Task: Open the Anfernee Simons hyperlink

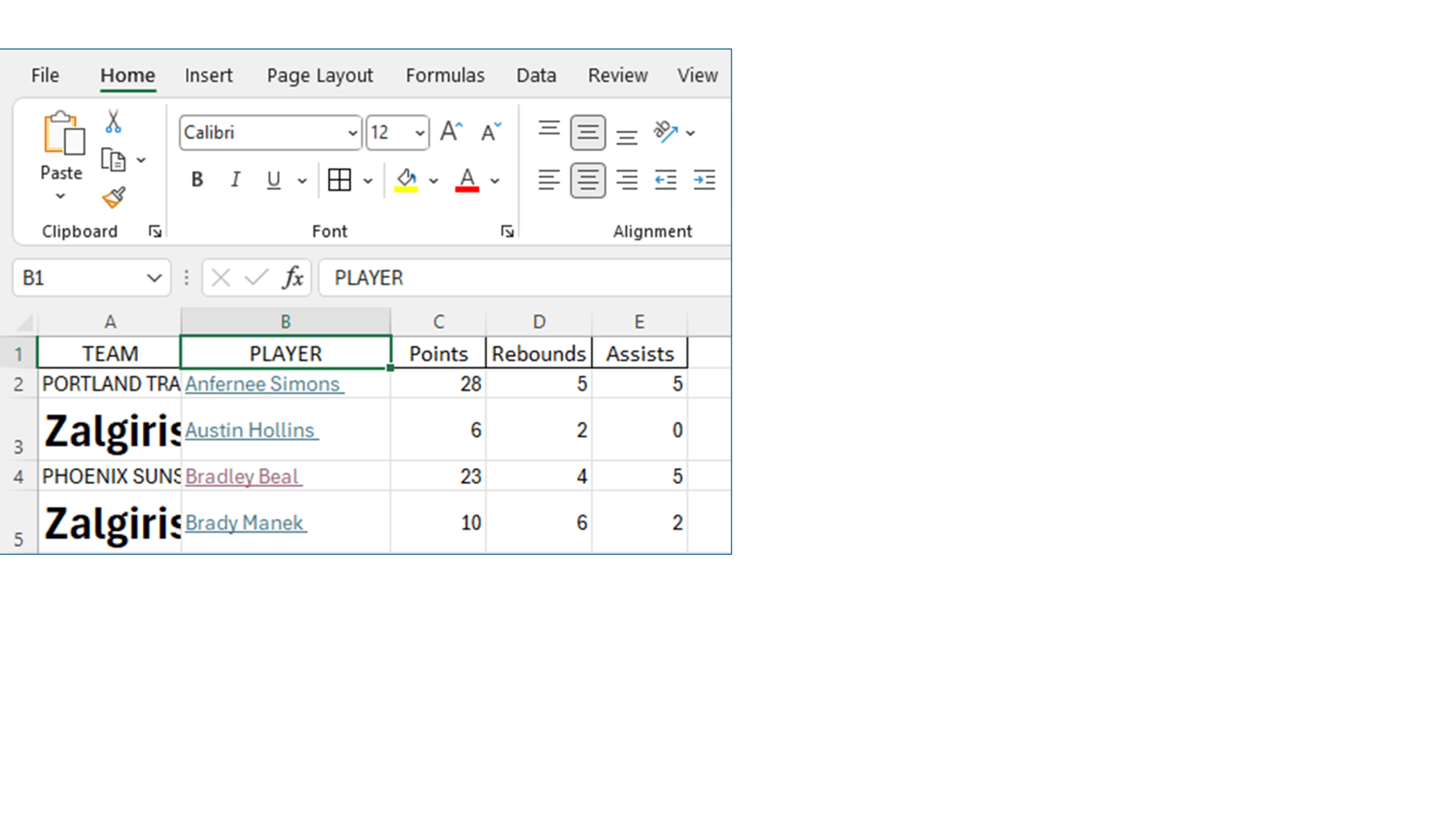Action: click(x=262, y=384)
